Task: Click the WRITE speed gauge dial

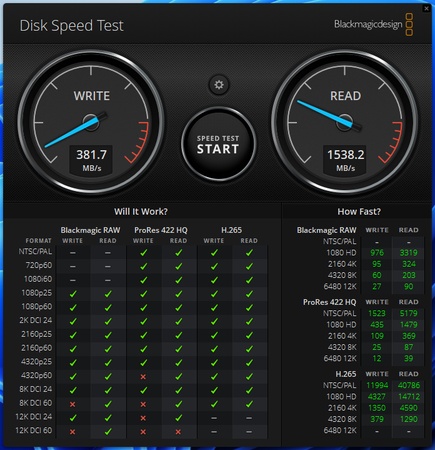Action: pyautogui.click(x=91, y=122)
